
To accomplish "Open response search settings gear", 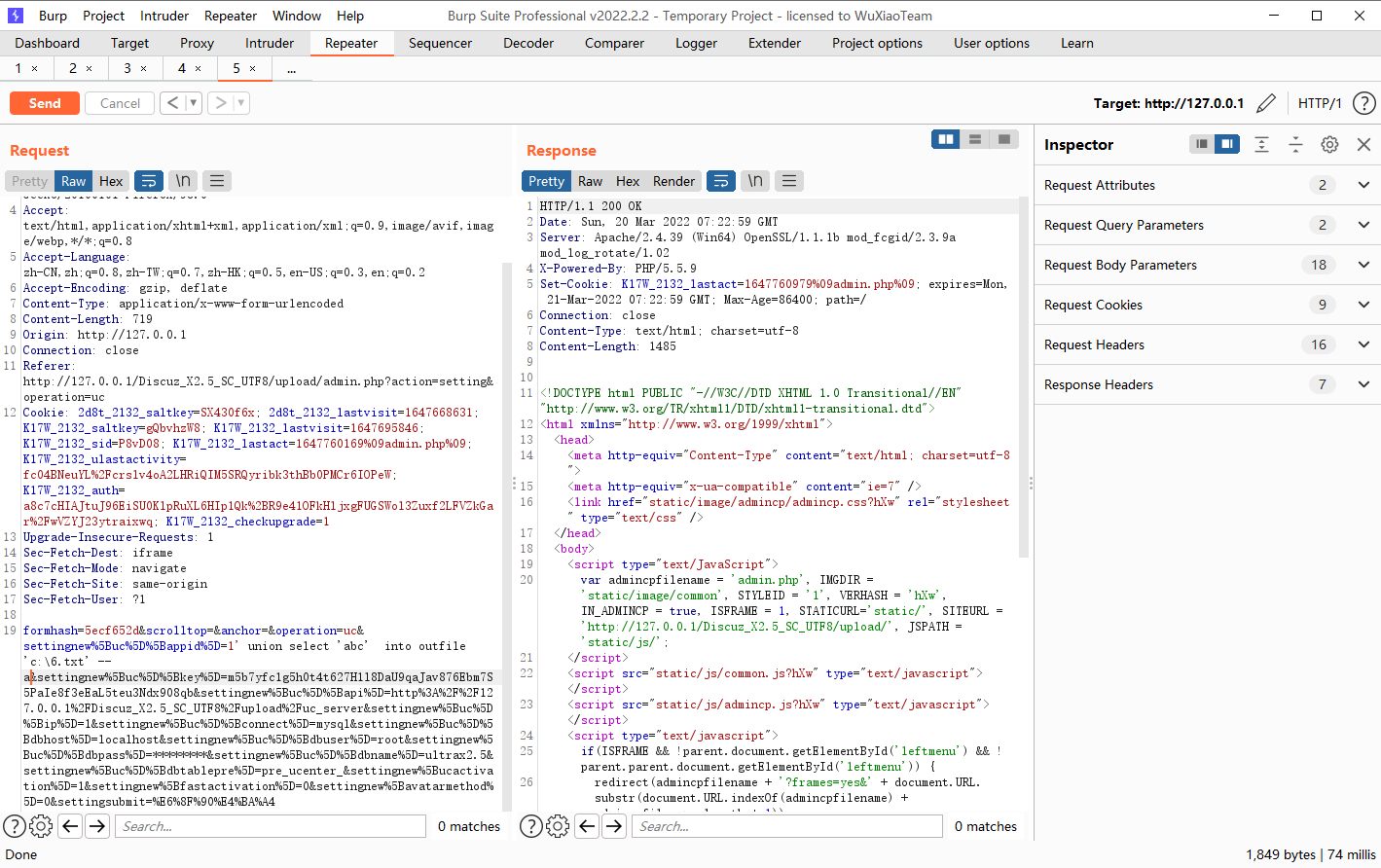I will click(558, 826).
